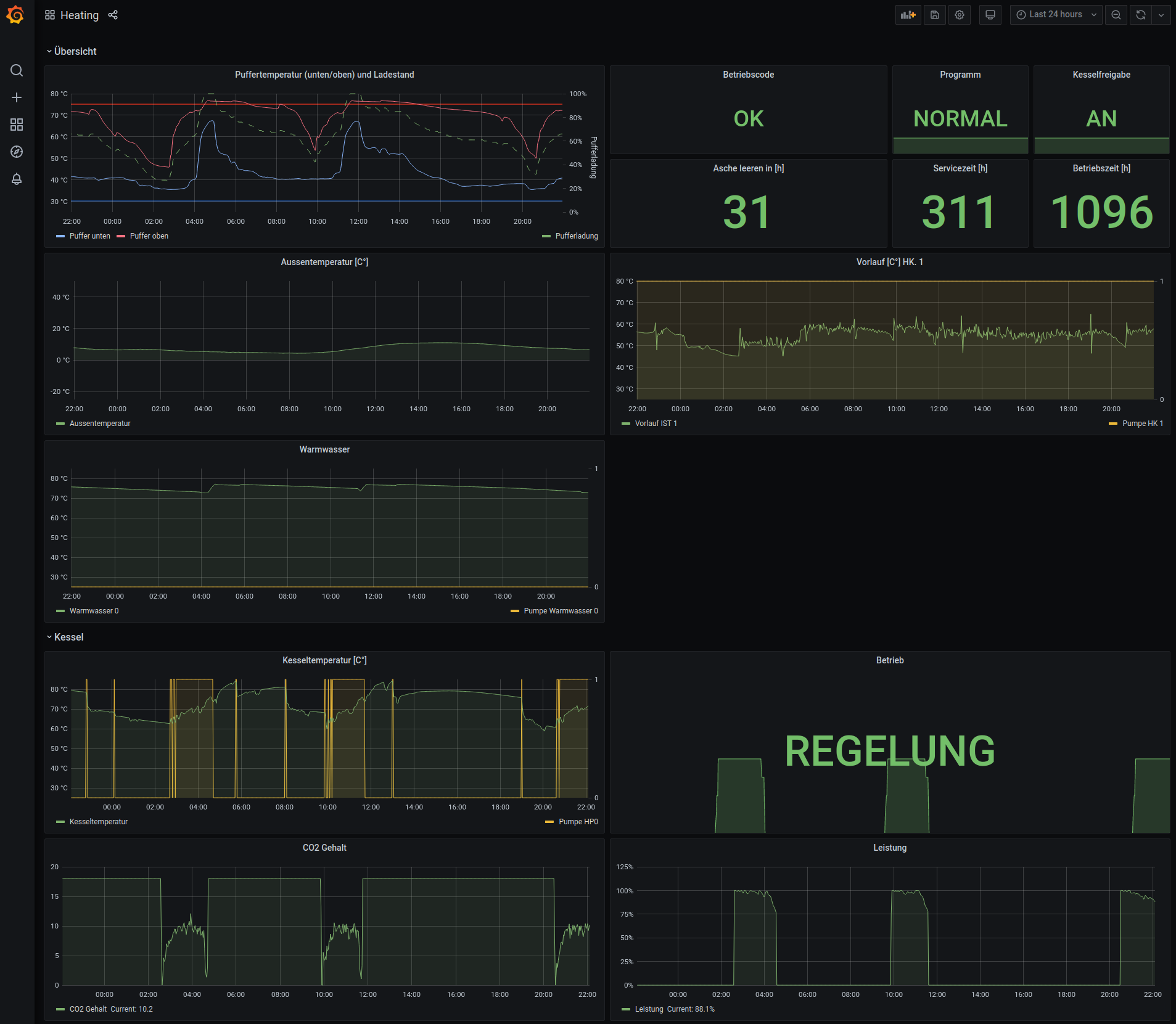Click the Create plus icon in sidebar

pos(17,97)
